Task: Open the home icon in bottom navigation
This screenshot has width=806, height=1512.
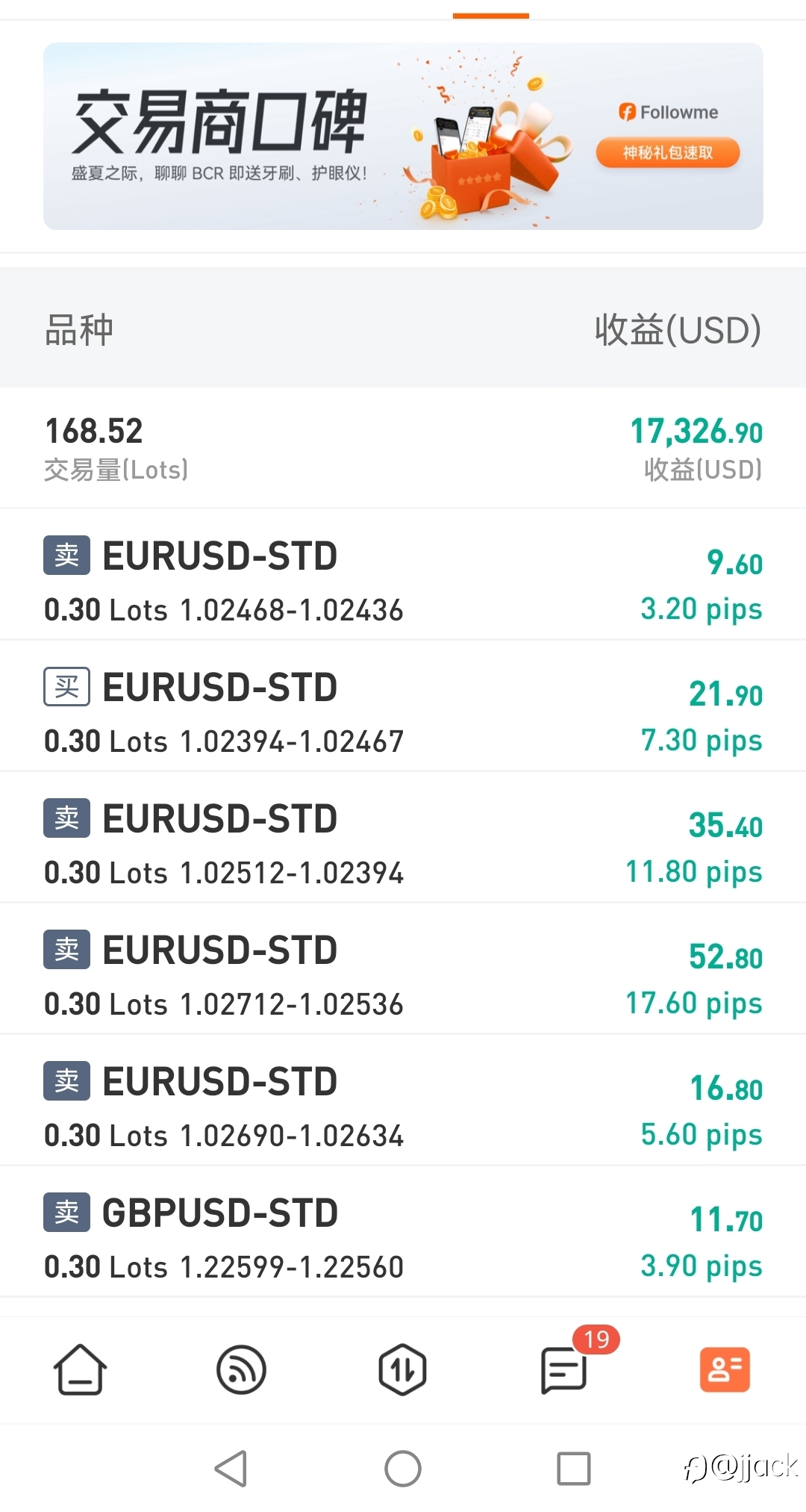Action: point(80,1369)
